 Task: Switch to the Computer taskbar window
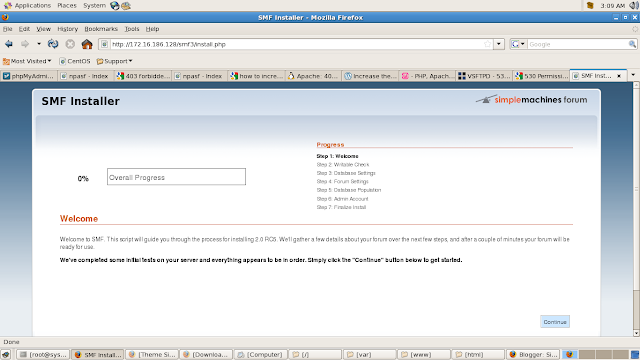pyautogui.click(x=260, y=354)
